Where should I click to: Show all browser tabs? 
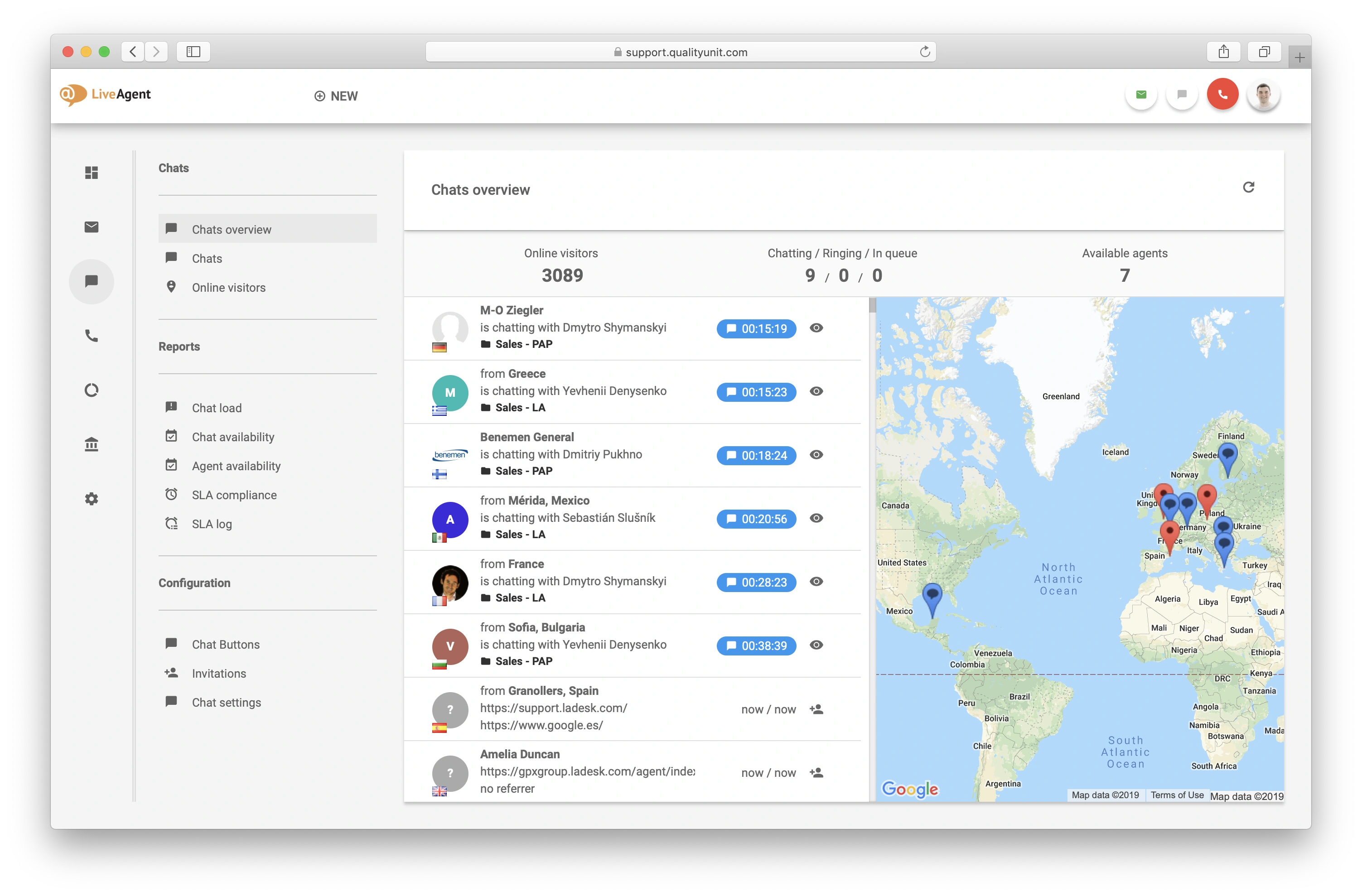pyautogui.click(x=1264, y=52)
